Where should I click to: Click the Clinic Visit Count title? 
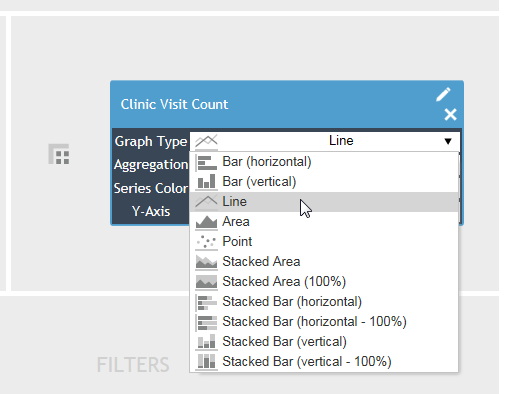(174, 104)
